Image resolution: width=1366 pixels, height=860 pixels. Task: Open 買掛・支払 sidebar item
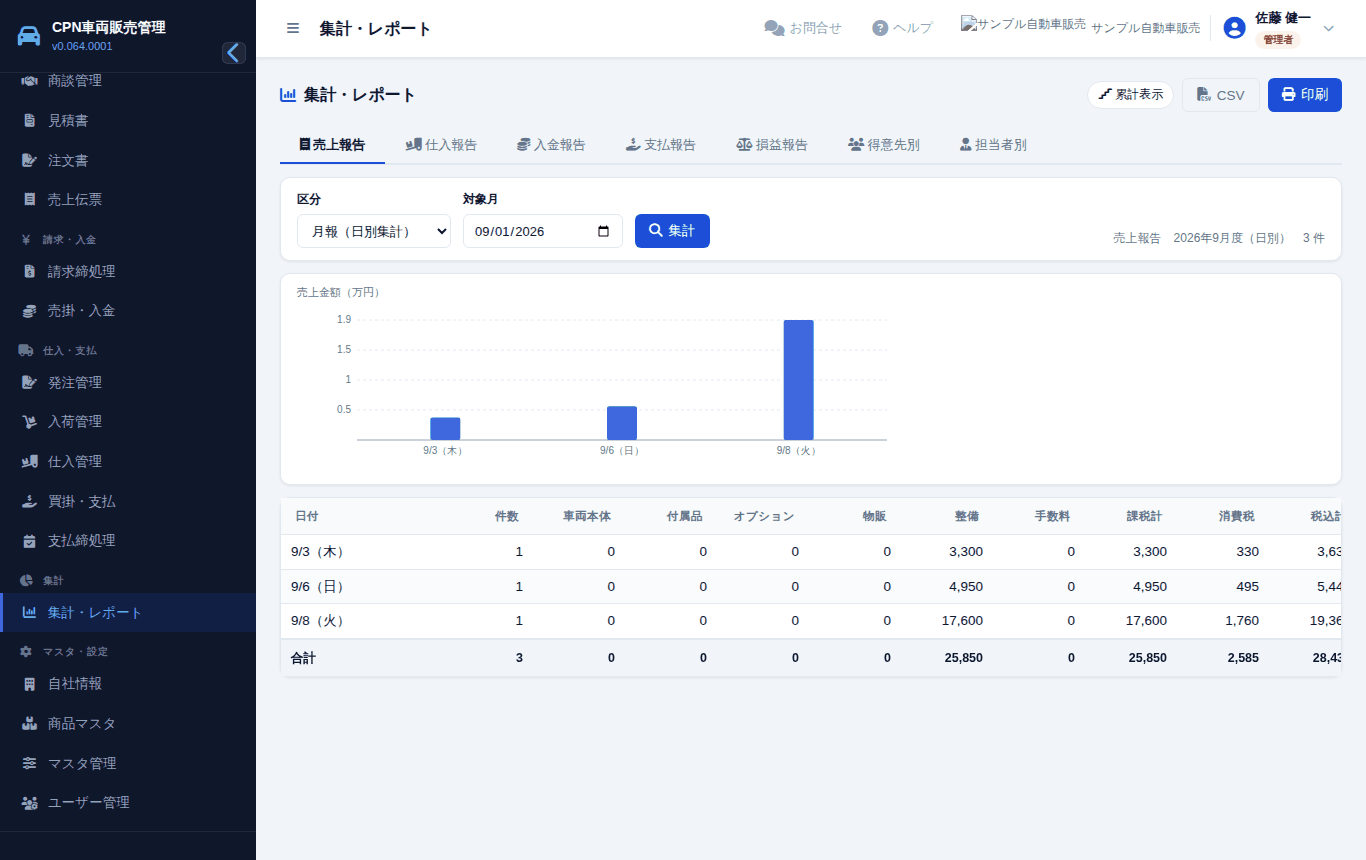tap(128, 501)
